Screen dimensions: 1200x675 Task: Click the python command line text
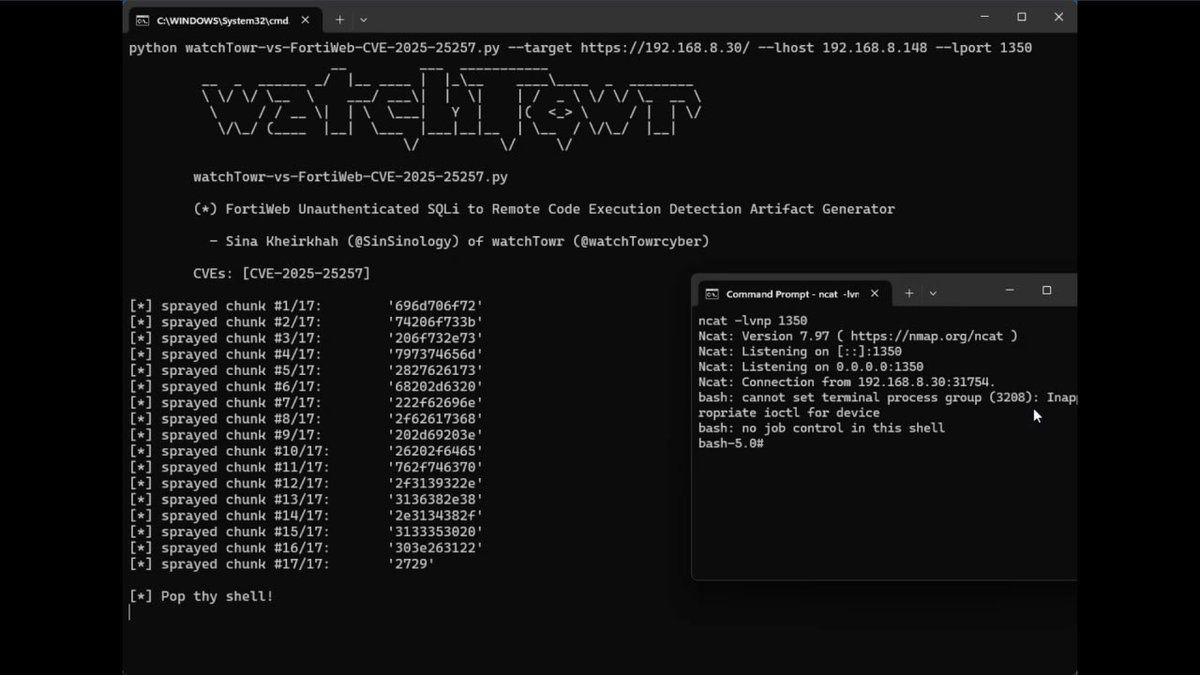pos(580,48)
